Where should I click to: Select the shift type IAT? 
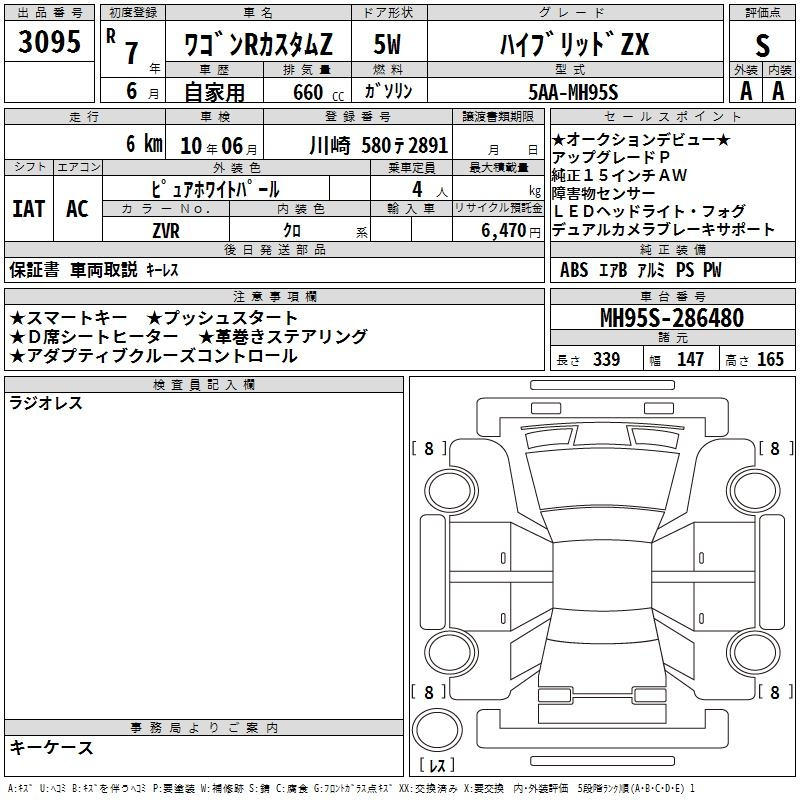coord(29,209)
